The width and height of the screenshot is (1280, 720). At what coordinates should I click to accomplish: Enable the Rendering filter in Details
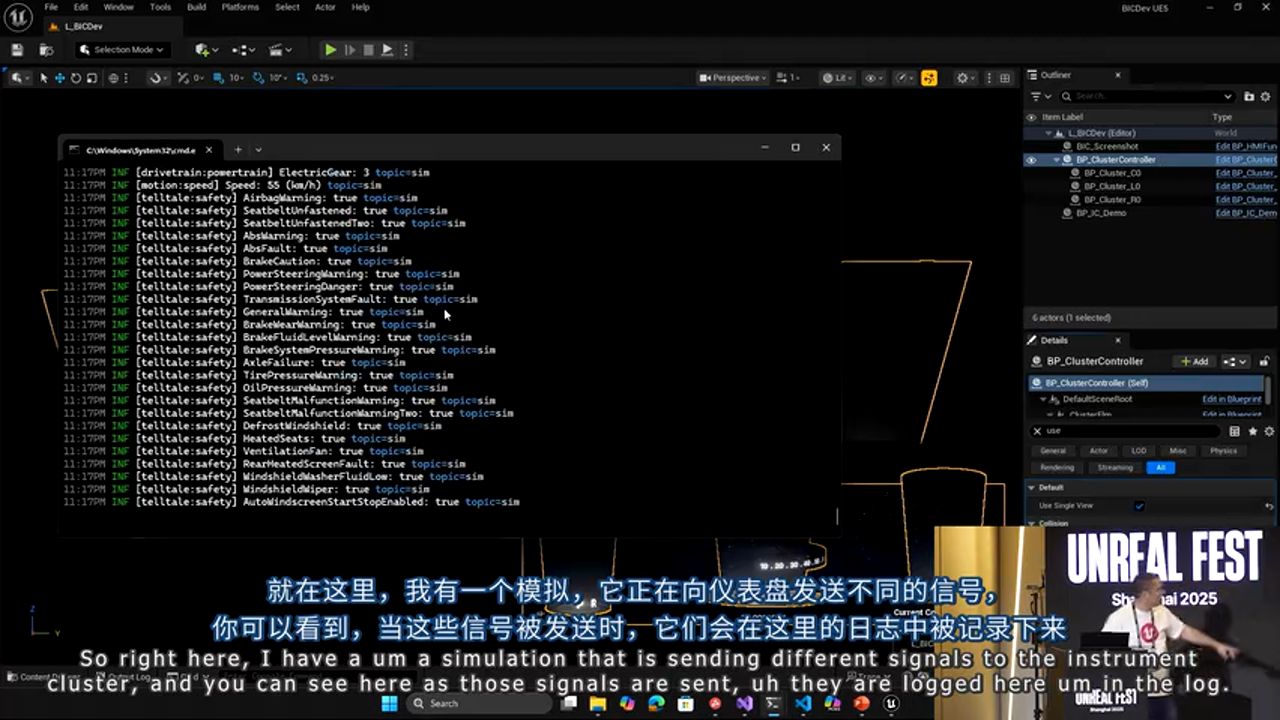click(x=1057, y=467)
